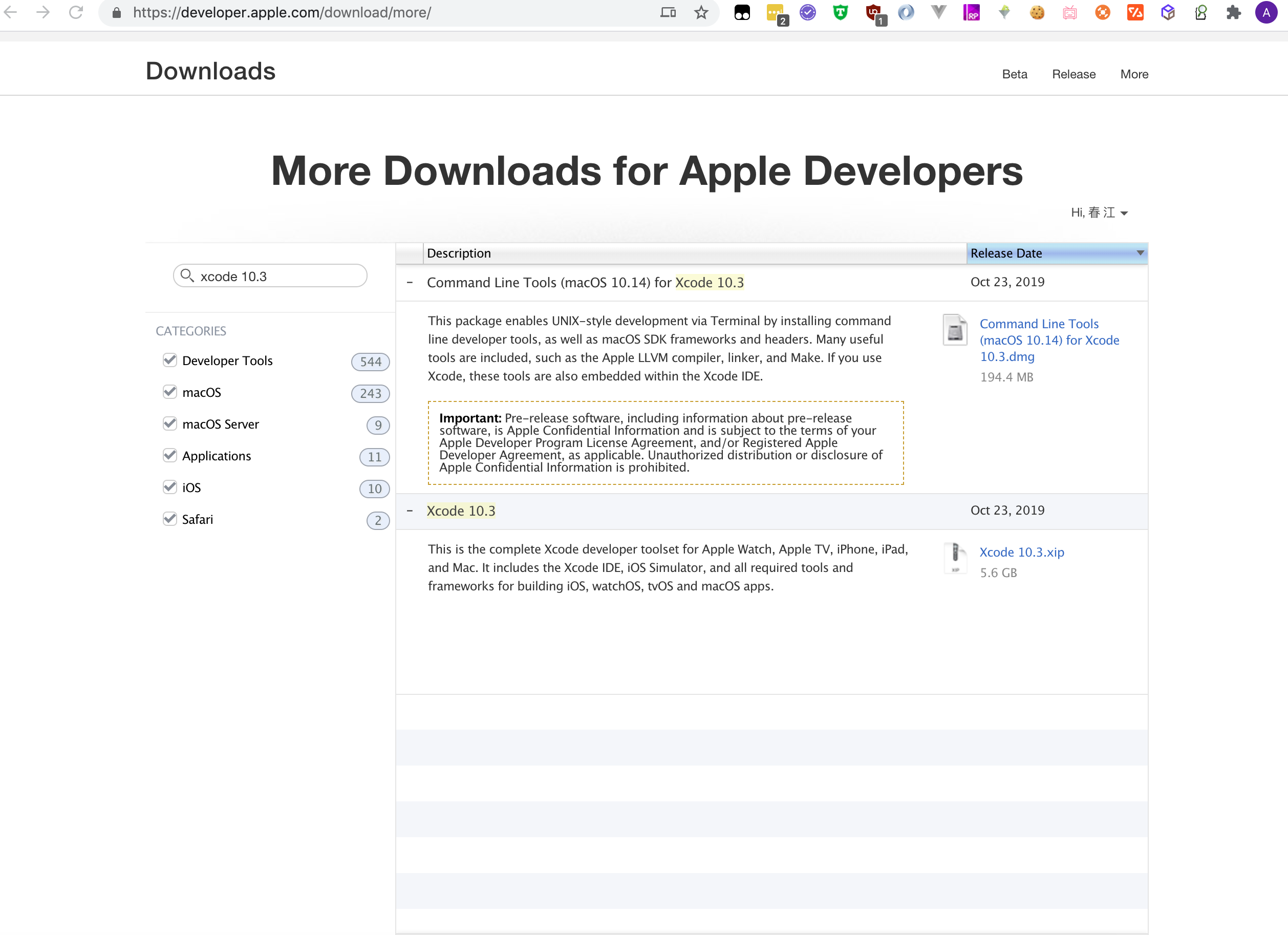The width and height of the screenshot is (1288, 935).
Task: Open the uBlock Origin extension icon
Action: pos(873,12)
